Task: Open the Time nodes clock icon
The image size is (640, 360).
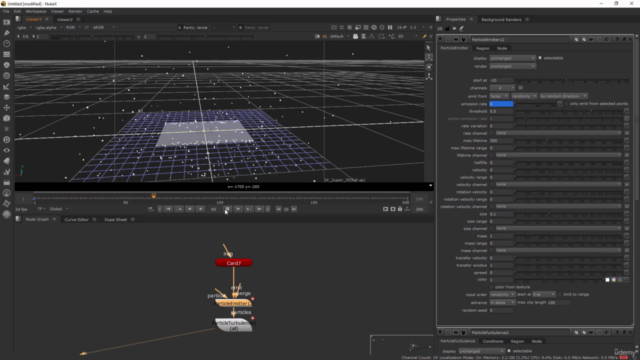Action: 7,43
